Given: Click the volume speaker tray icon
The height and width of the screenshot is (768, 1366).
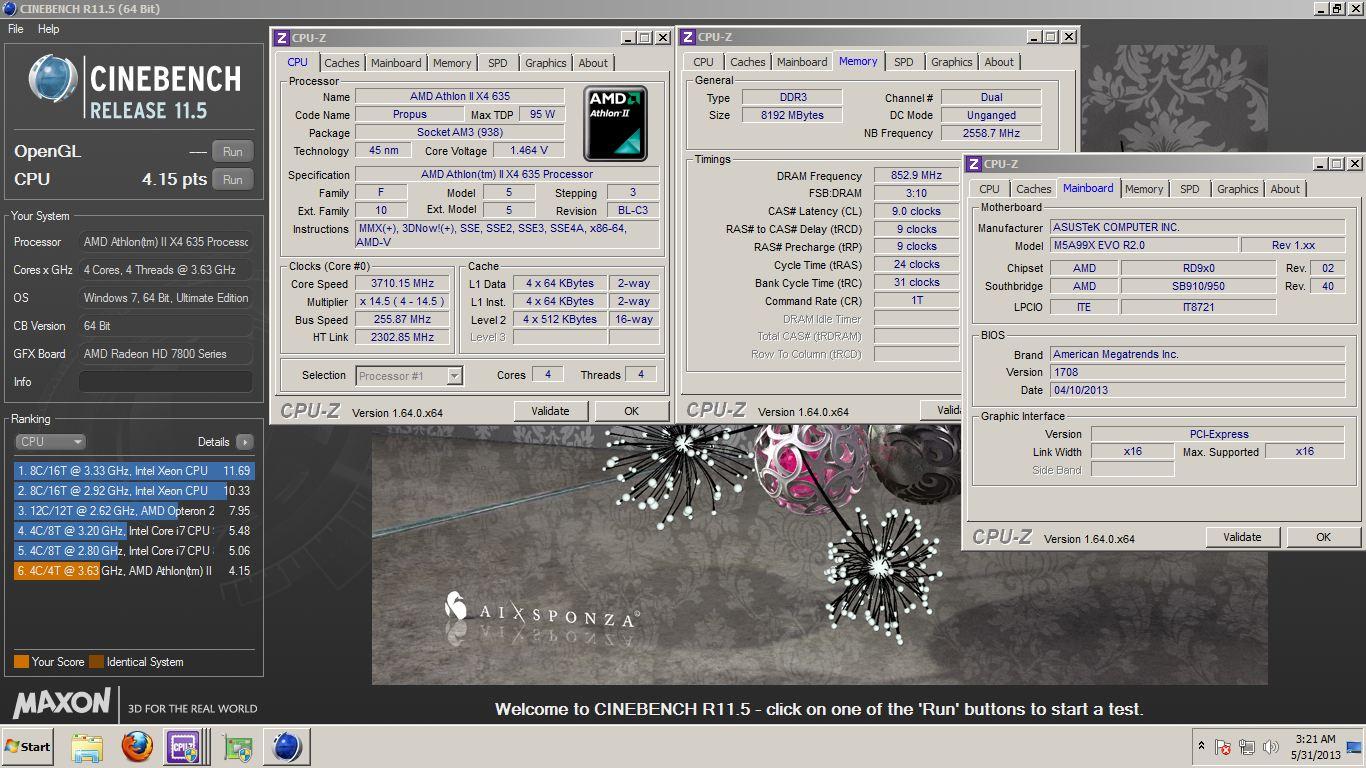Looking at the screenshot, I should pyautogui.click(x=1271, y=747).
